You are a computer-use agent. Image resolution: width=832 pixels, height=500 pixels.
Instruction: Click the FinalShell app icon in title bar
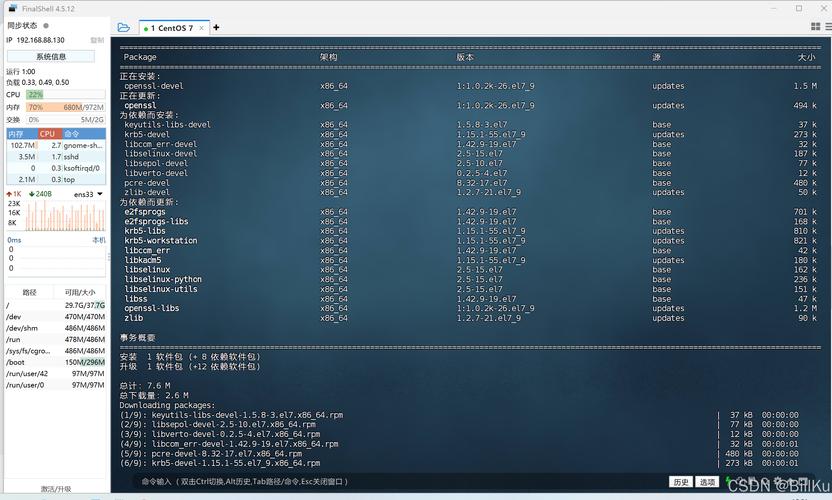pos(13,8)
